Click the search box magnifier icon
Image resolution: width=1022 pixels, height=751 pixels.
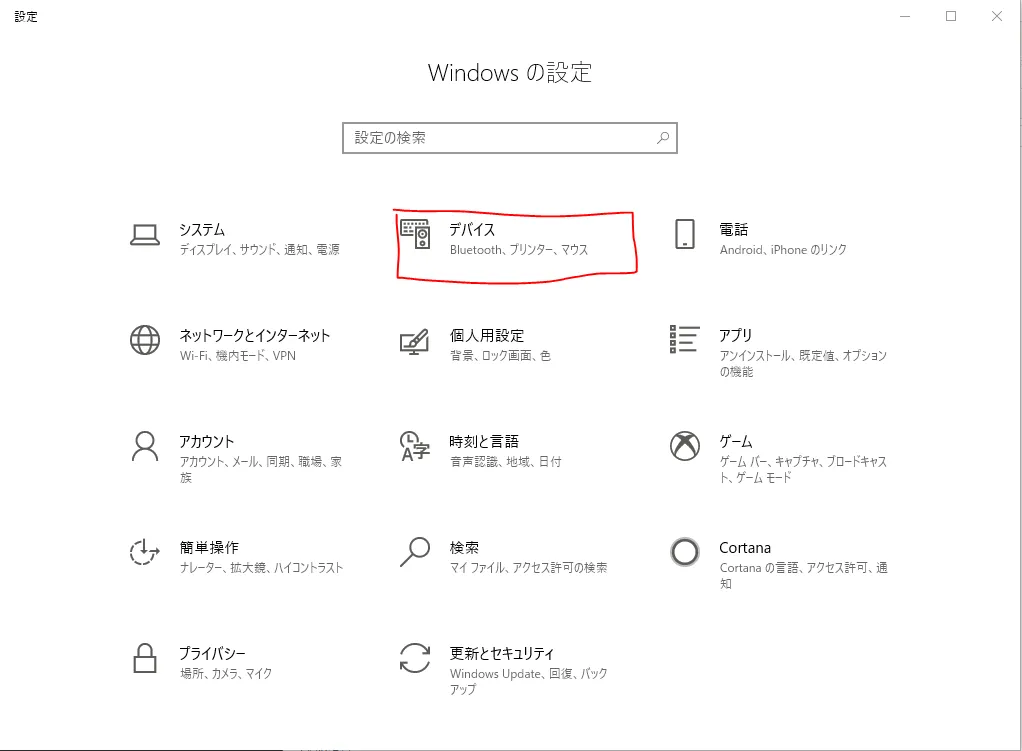[663, 138]
